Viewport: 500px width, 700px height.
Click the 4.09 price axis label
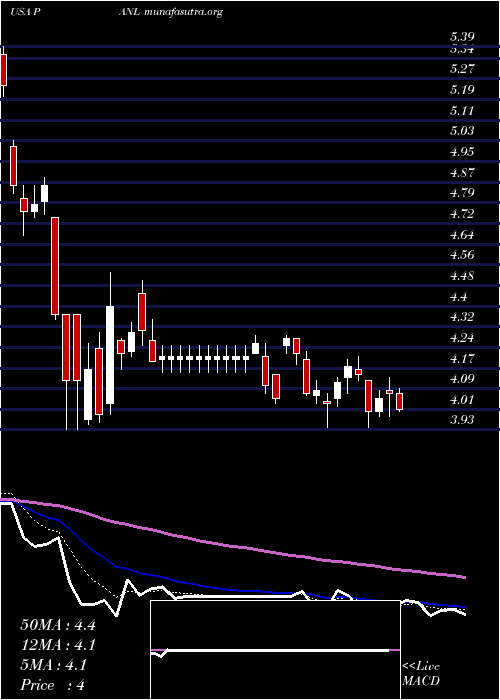pyautogui.click(x=462, y=379)
